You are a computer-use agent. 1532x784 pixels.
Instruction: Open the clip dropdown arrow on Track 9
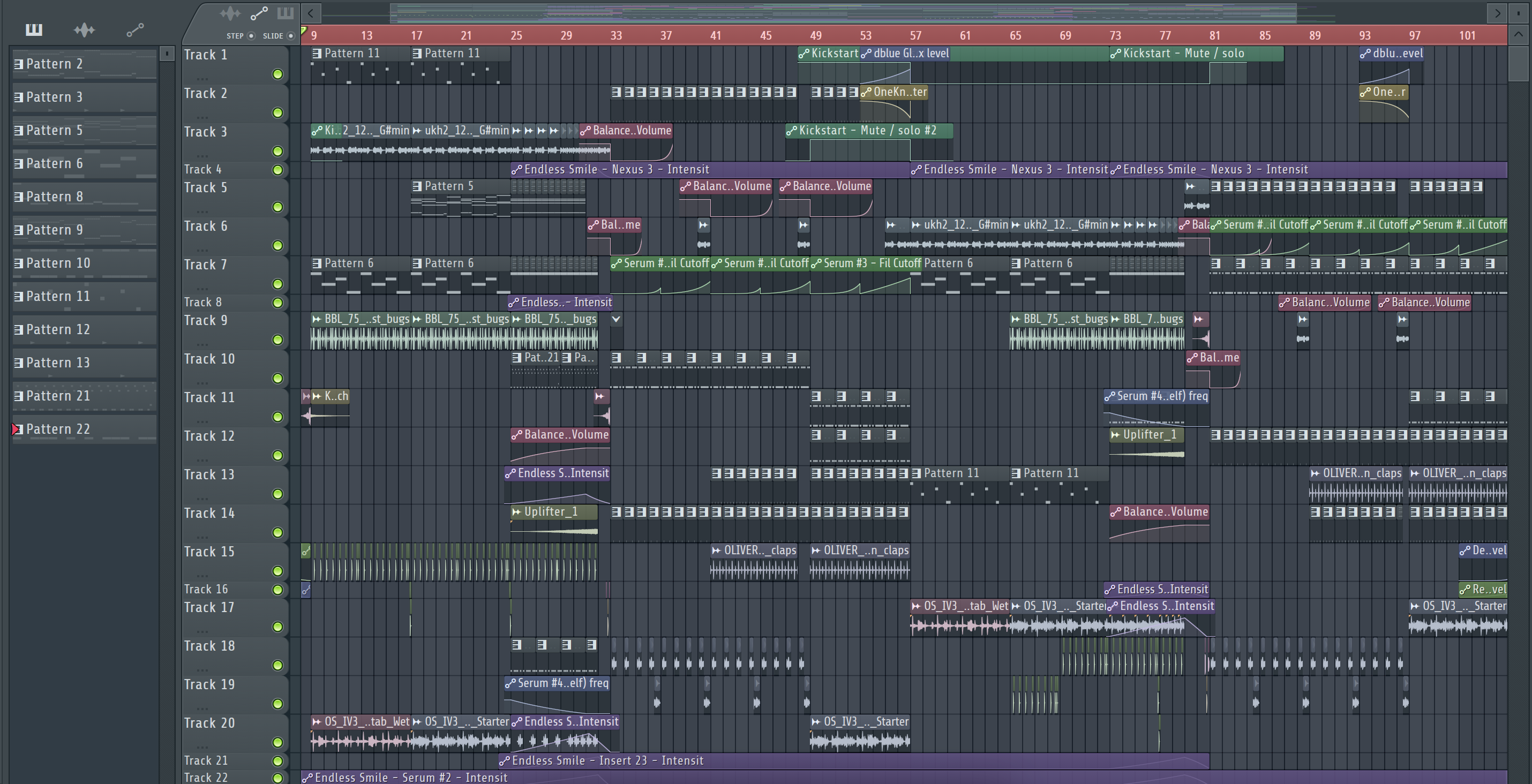coord(616,319)
